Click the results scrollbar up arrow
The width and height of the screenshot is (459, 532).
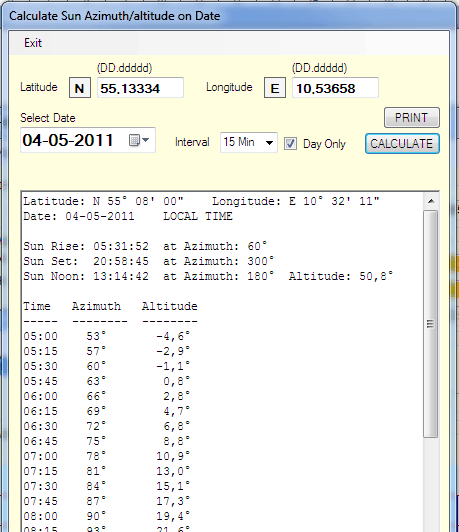coord(431,201)
